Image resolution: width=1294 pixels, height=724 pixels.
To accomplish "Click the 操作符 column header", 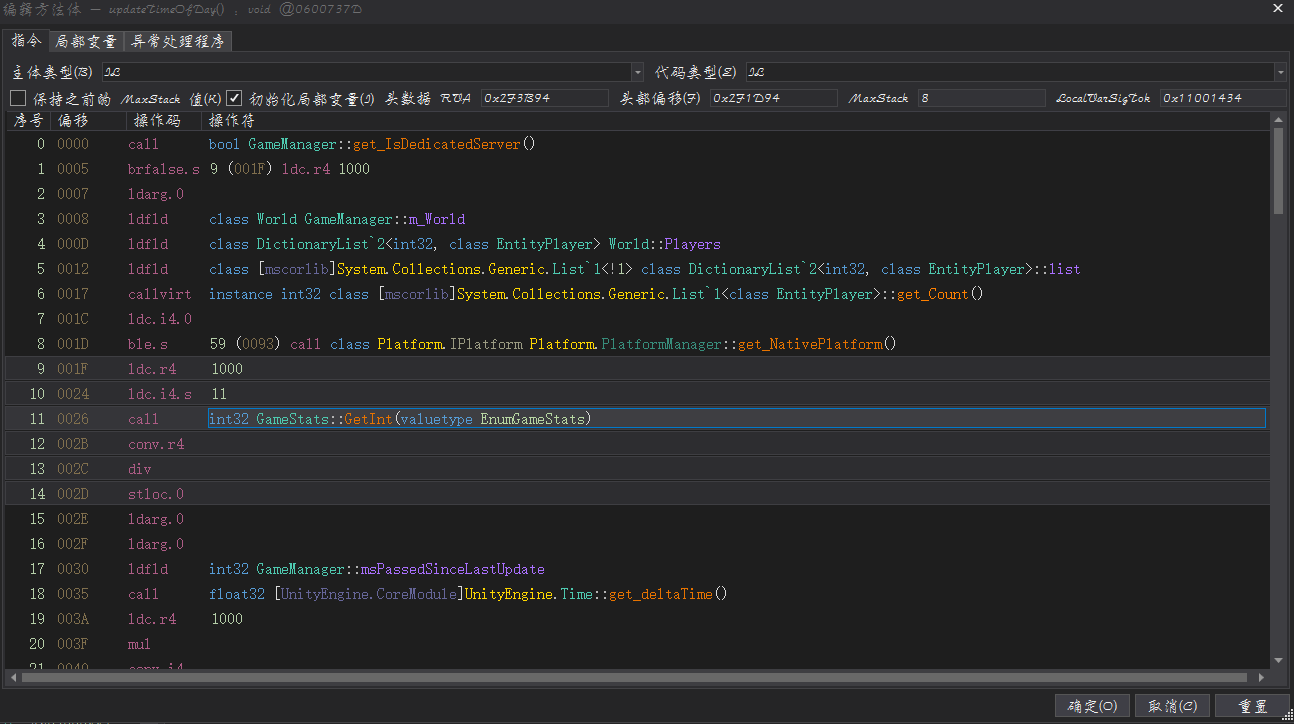I will [x=736, y=121].
